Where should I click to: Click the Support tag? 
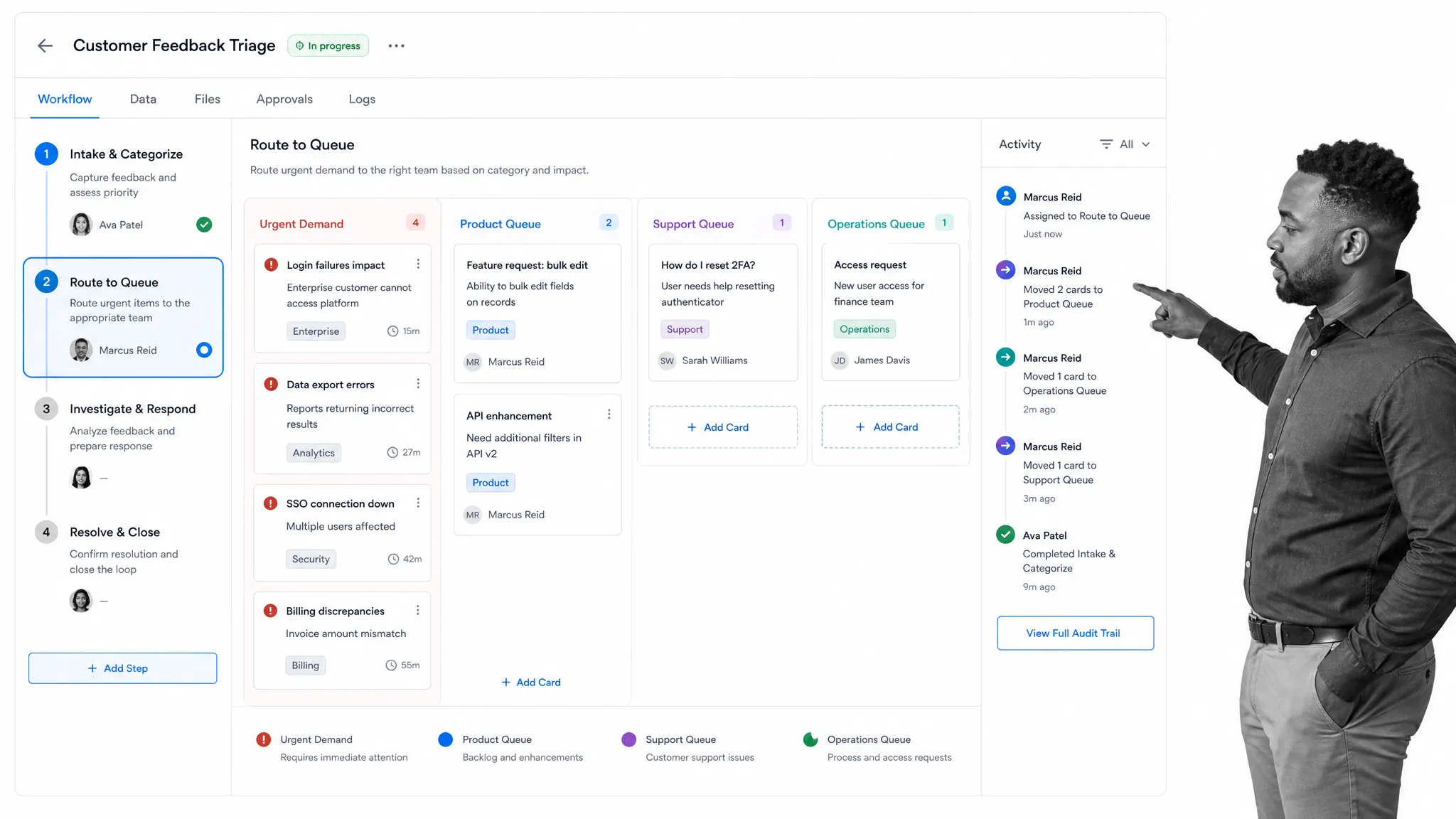(x=685, y=329)
